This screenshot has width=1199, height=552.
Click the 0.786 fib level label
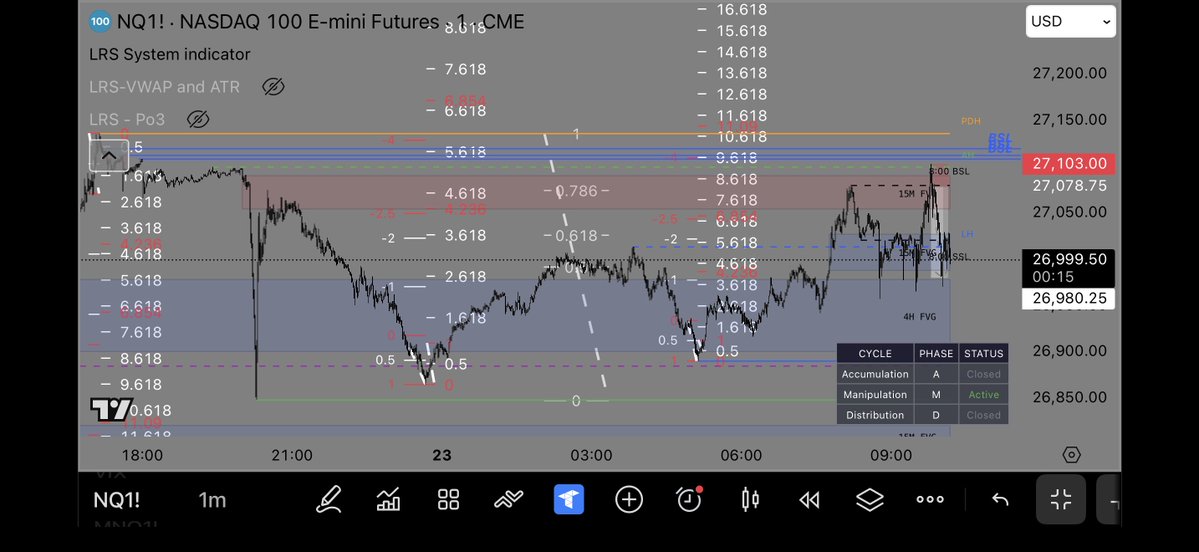coord(576,191)
